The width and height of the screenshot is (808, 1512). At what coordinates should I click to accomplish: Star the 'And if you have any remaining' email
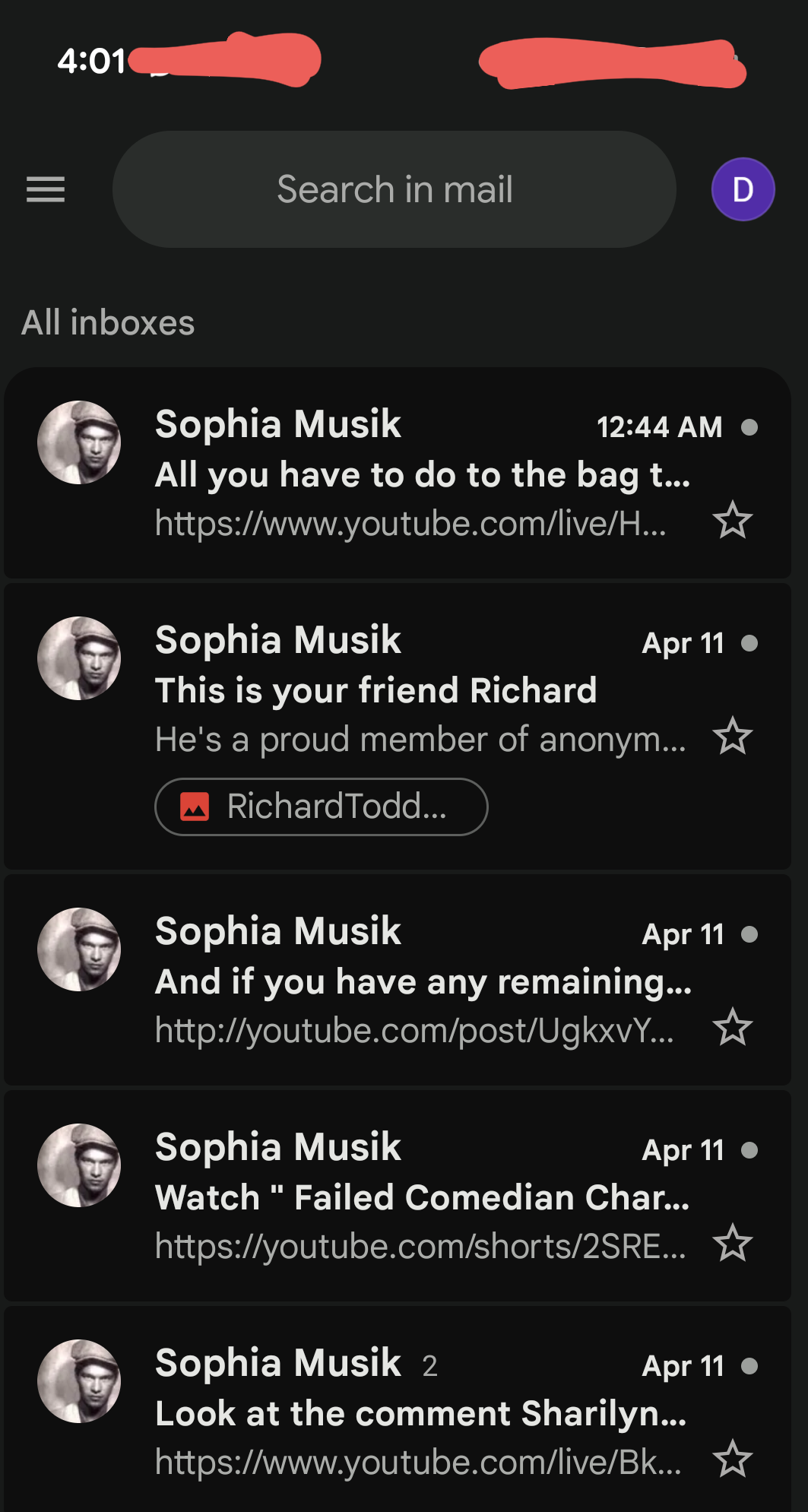(x=733, y=1028)
